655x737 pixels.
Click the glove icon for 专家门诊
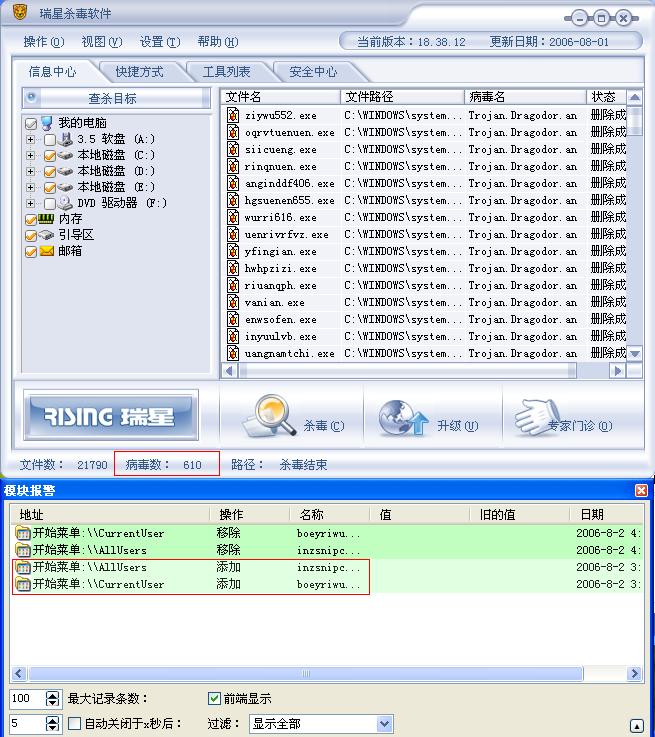(538, 417)
